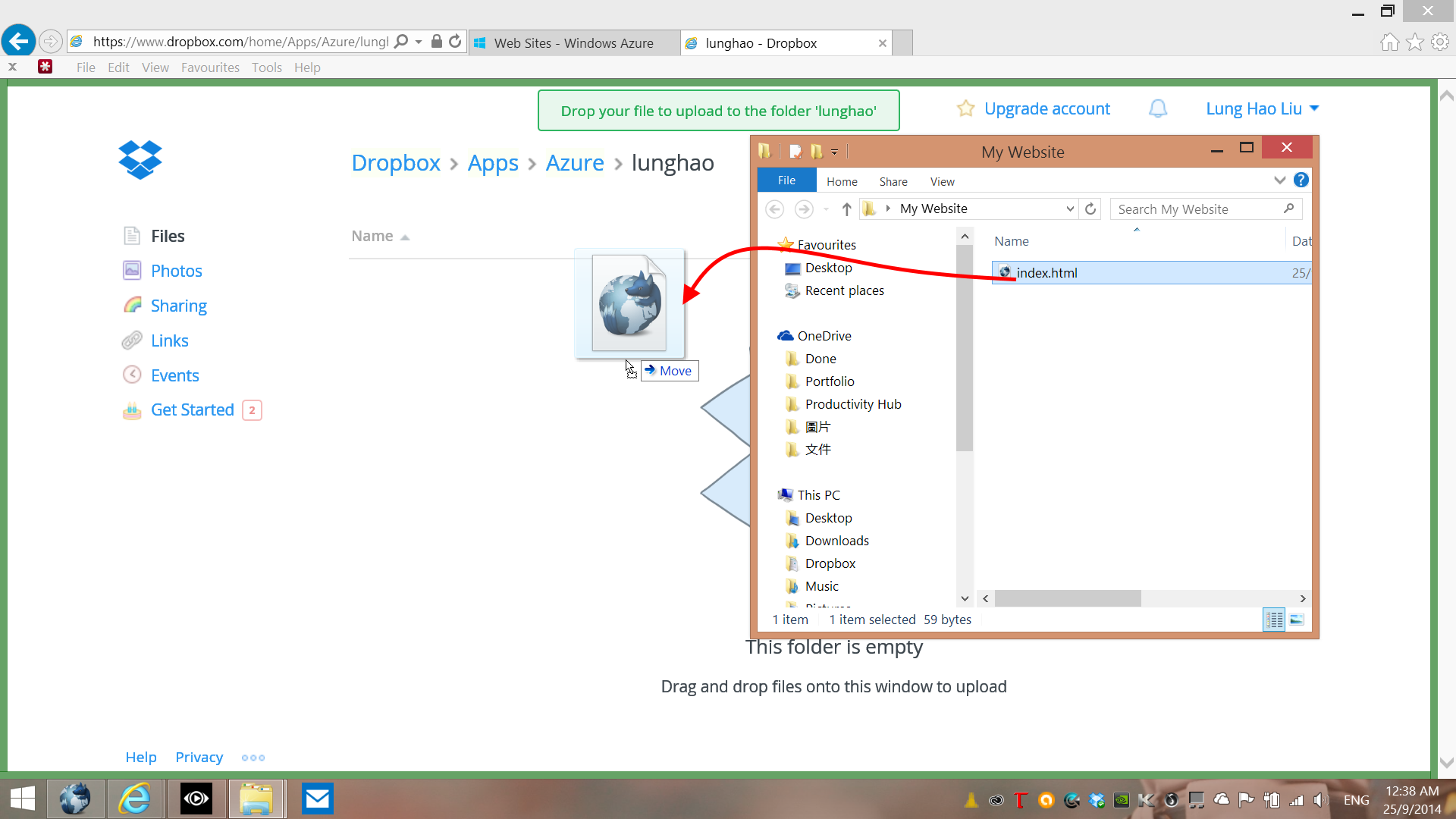Open the Events sidebar link

(174, 375)
